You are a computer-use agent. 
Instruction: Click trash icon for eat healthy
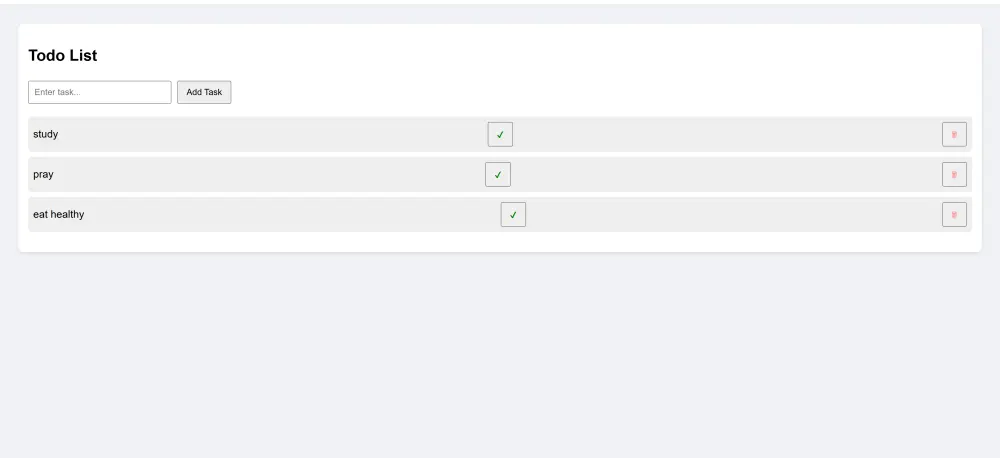tap(954, 214)
